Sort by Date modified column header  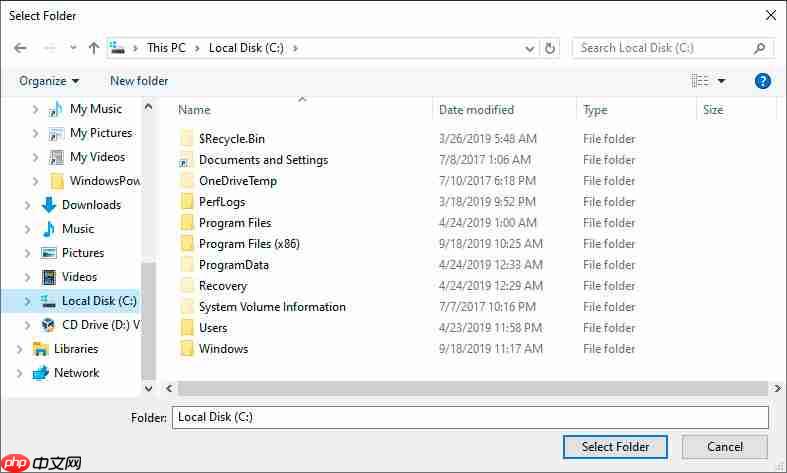[x=476, y=110]
